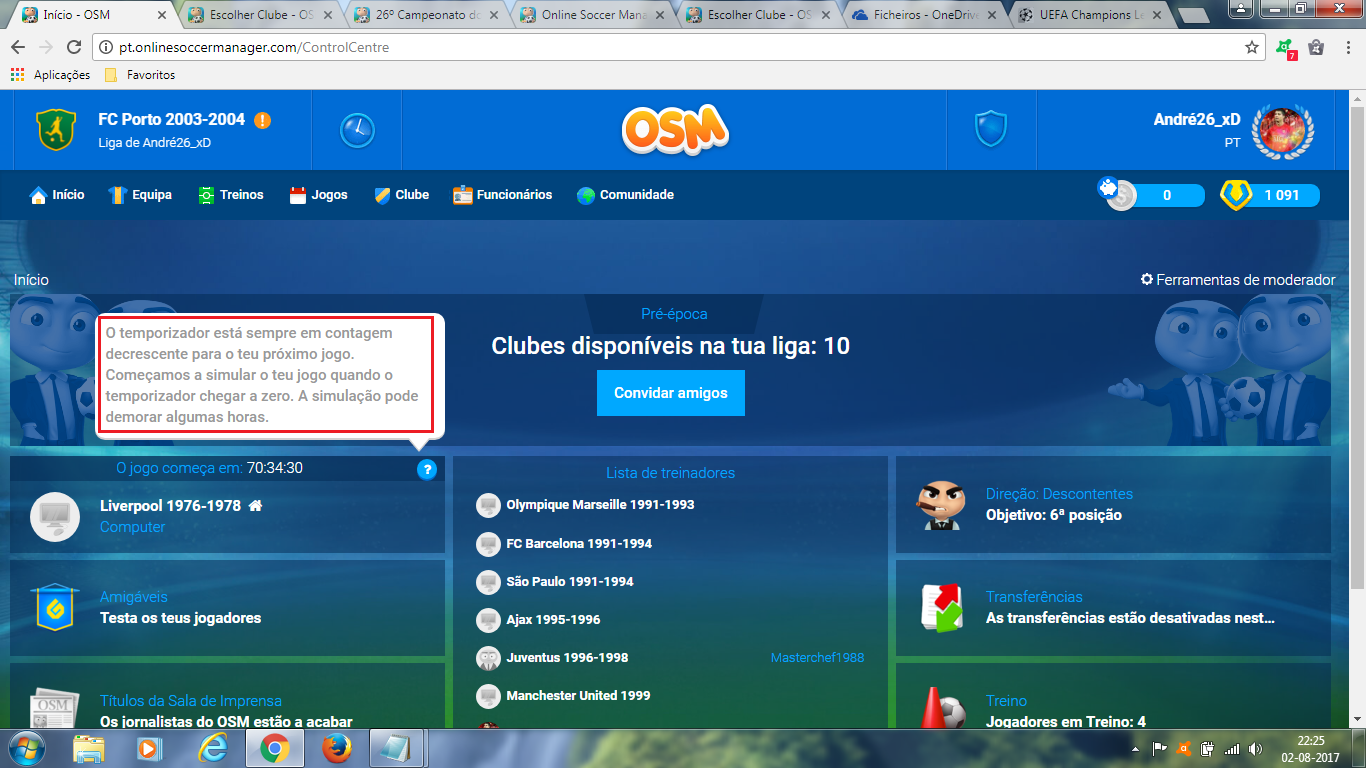Screen dimensions: 1366x768
Task: Select Manchester United 1999 in list
Action: (578, 696)
